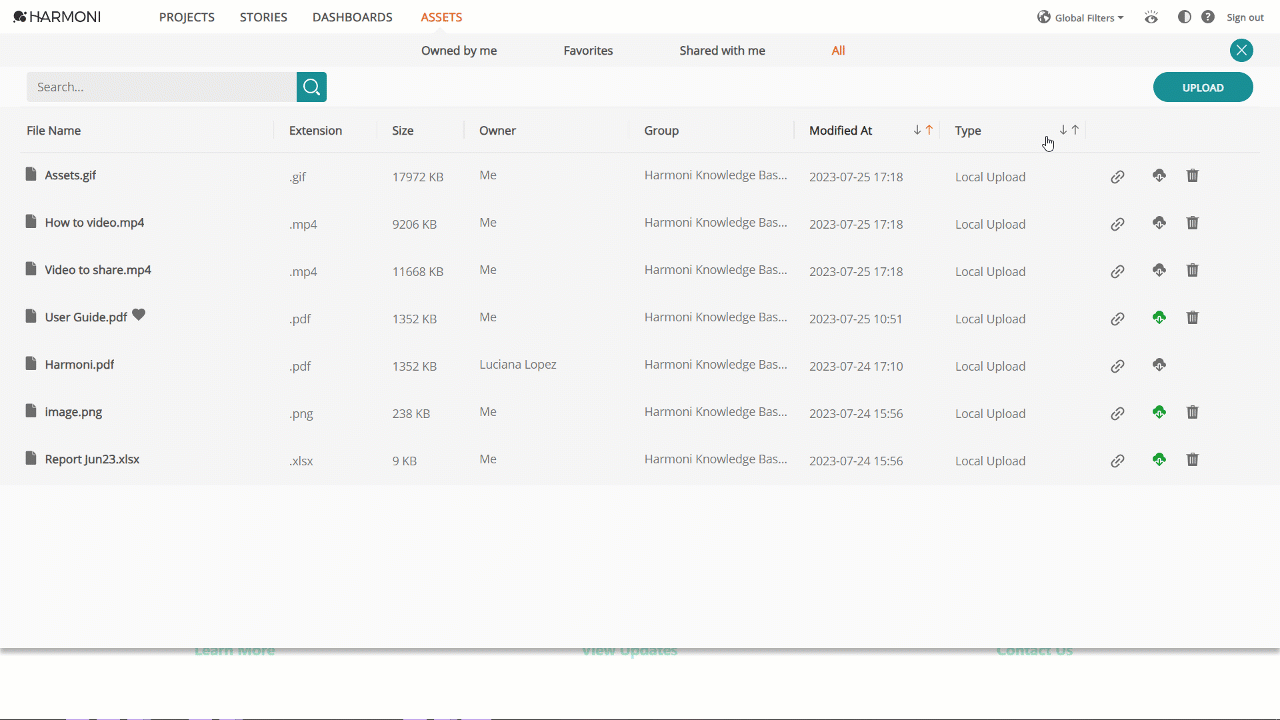This screenshot has height=720, width=1280.
Task: Copy link for How to video.mp4
Action: coord(1118,224)
